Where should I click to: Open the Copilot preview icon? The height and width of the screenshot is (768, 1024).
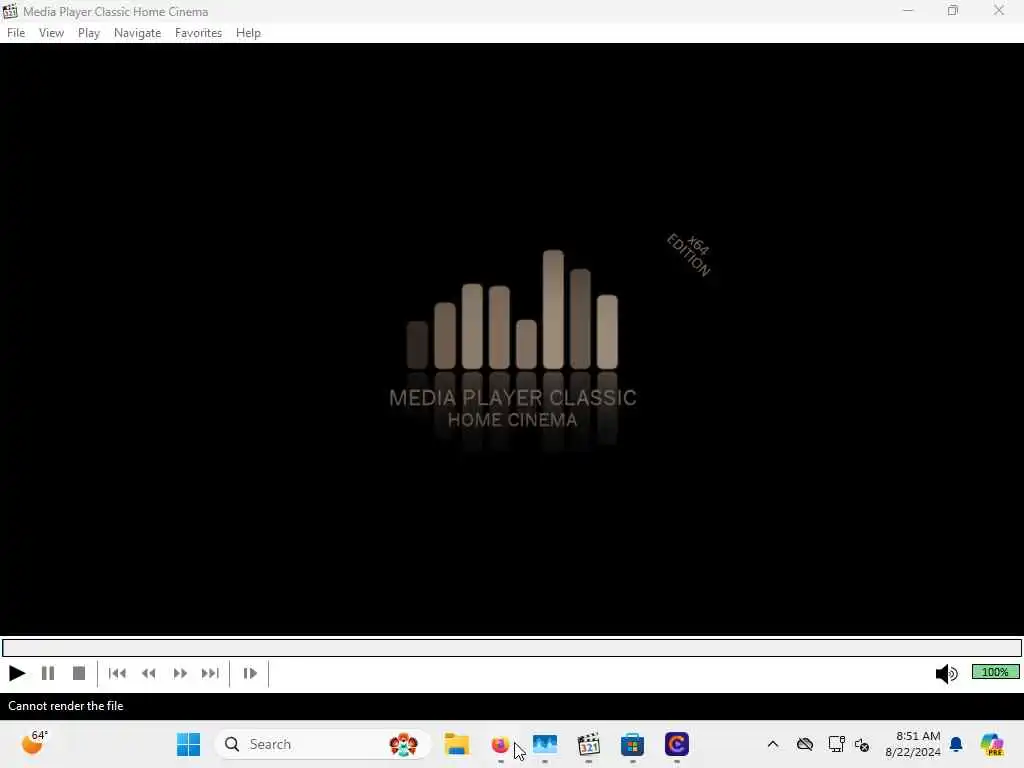coord(991,744)
